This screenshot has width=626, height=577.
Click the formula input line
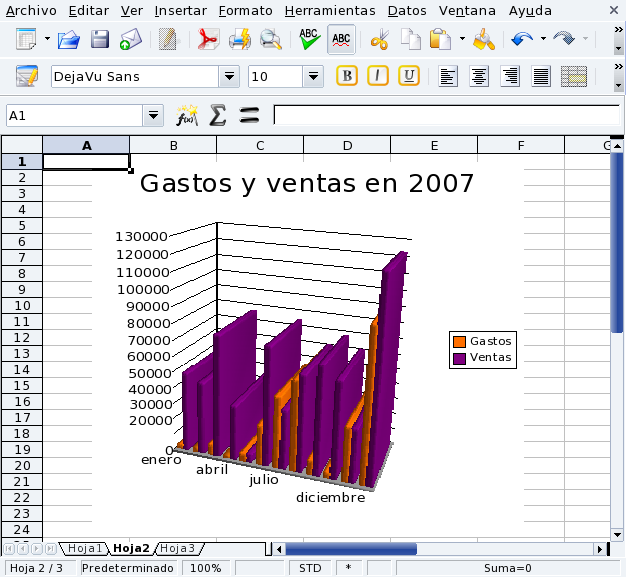[446, 115]
